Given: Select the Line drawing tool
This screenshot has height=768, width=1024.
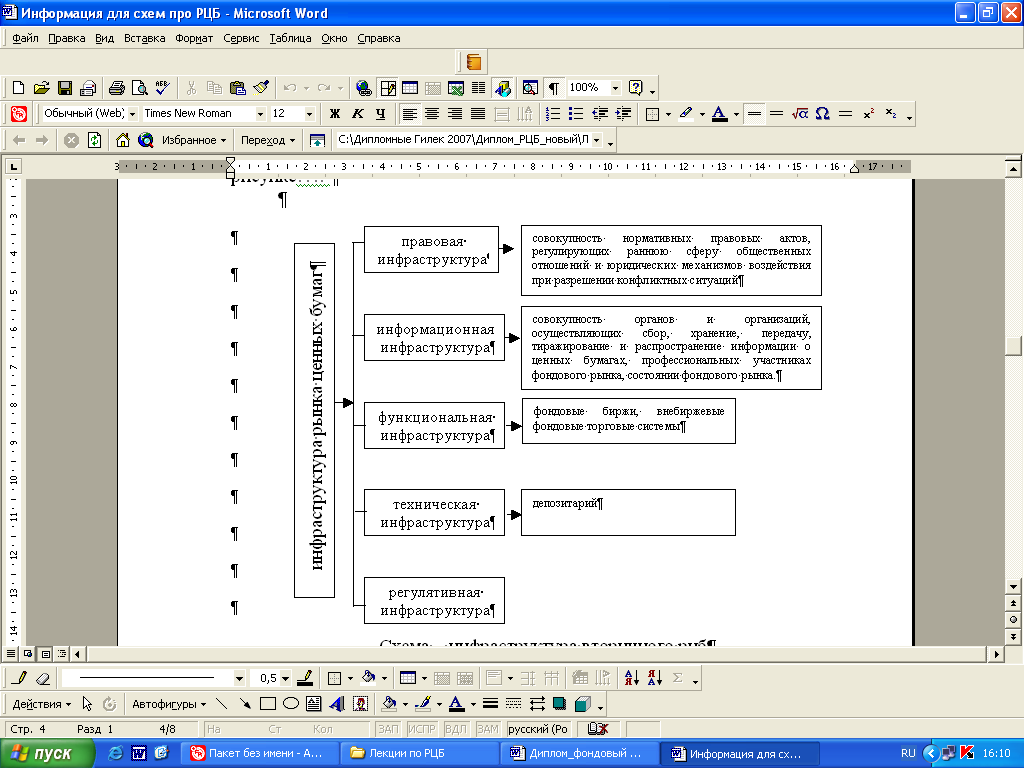Looking at the screenshot, I should [x=221, y=703].
